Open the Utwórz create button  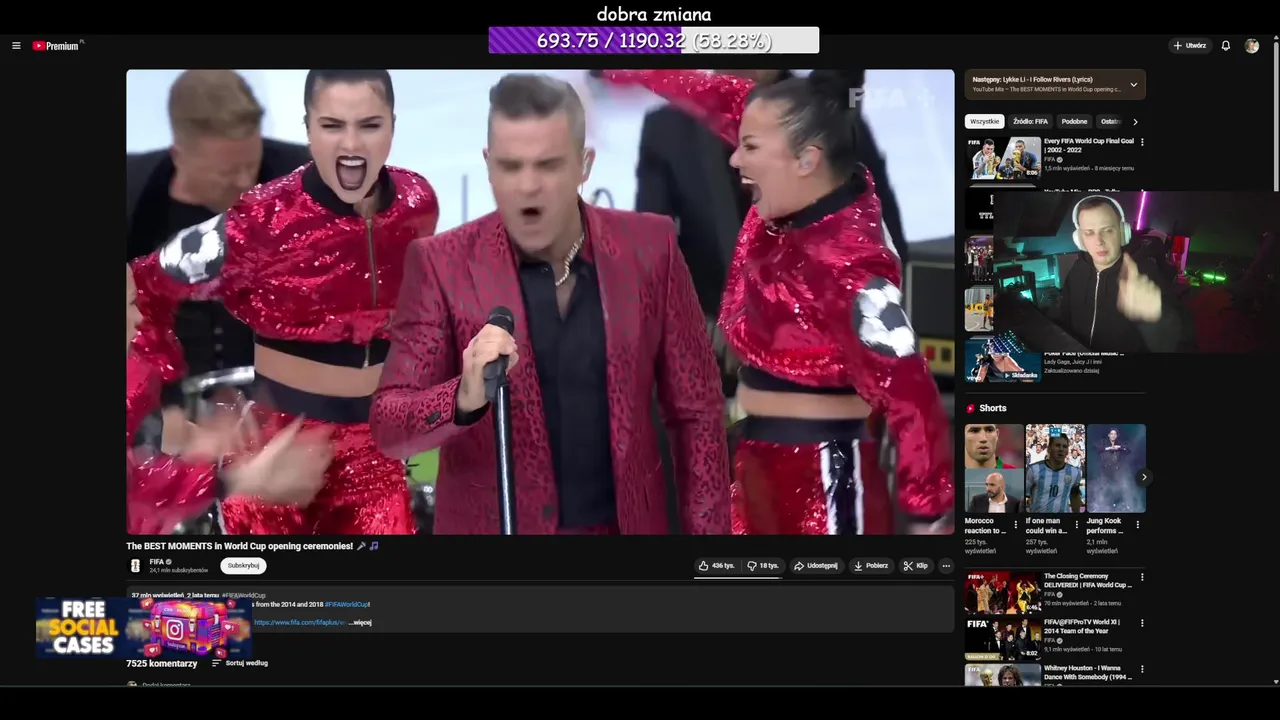coord(1190,46)
